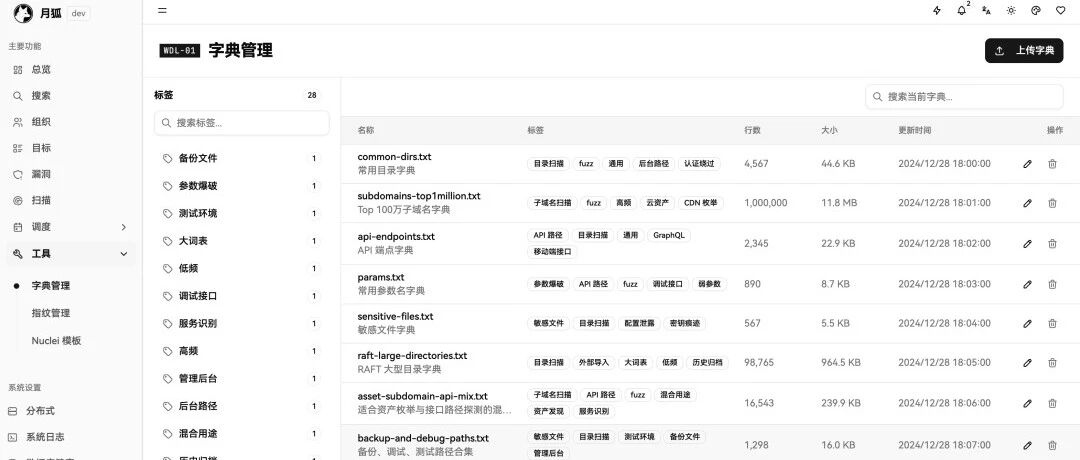
Task: Filter by 服务识别 tag
Action: point(241,324)
